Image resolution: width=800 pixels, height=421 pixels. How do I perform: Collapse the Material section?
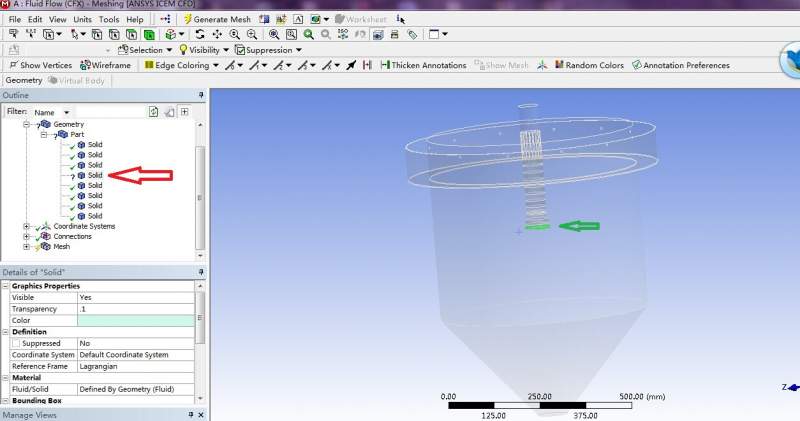6,378
